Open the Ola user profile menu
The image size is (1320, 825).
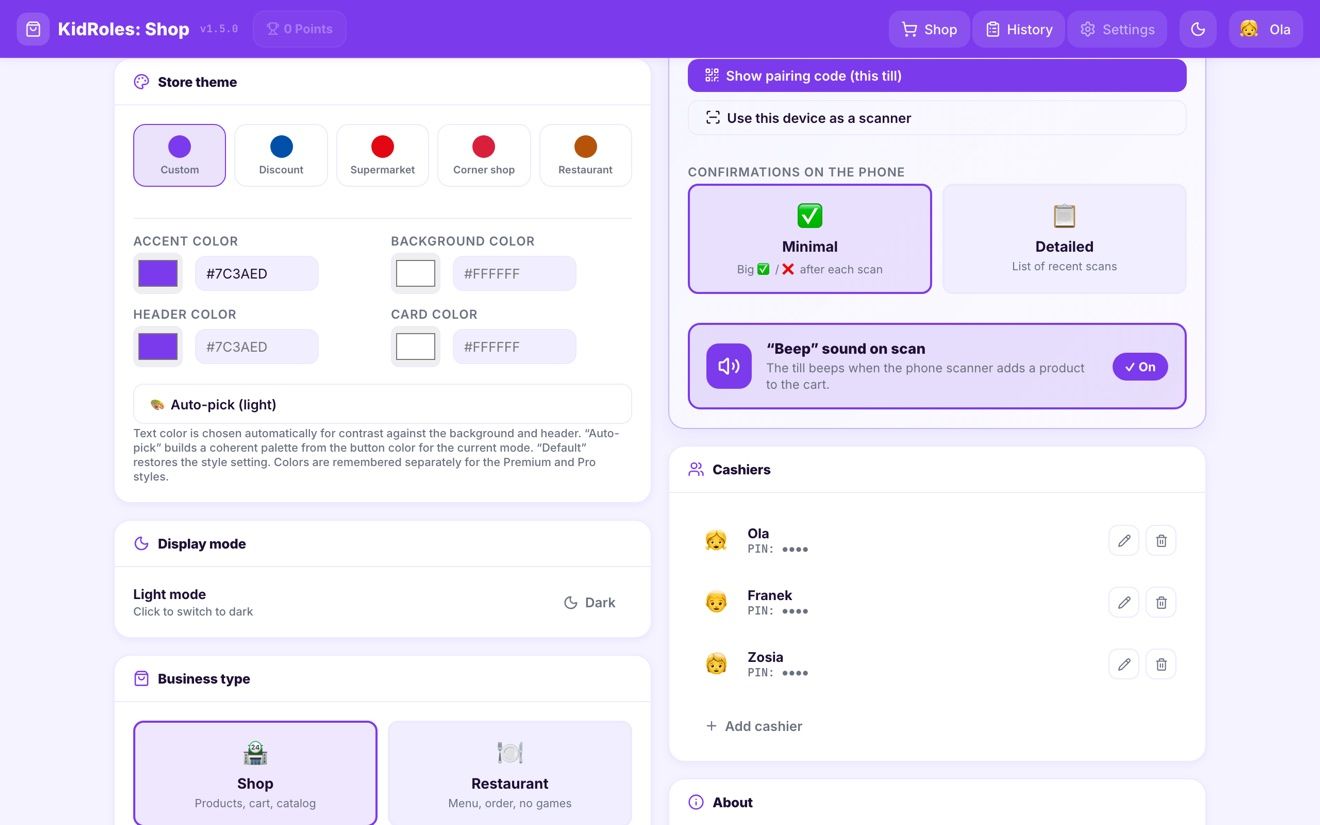pyautogui.click(x=1265, y=29)
